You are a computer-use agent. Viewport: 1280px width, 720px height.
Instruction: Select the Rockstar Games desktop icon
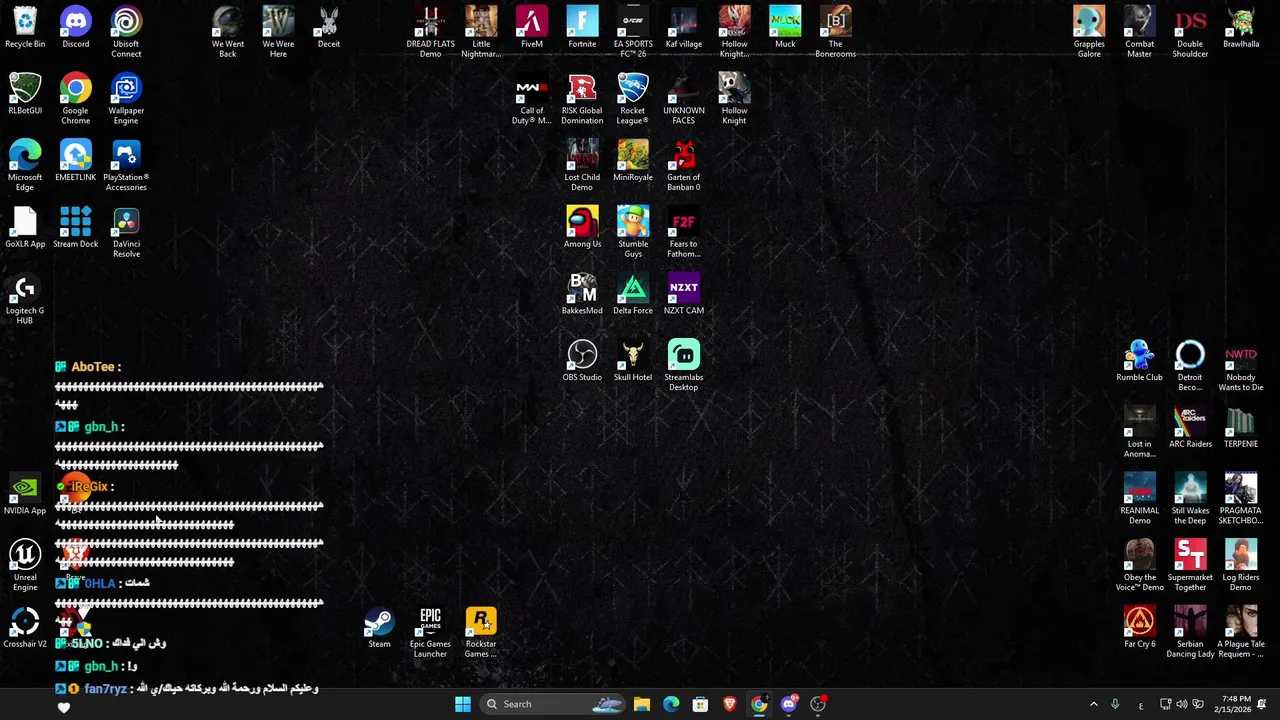(x=481, y=632)
